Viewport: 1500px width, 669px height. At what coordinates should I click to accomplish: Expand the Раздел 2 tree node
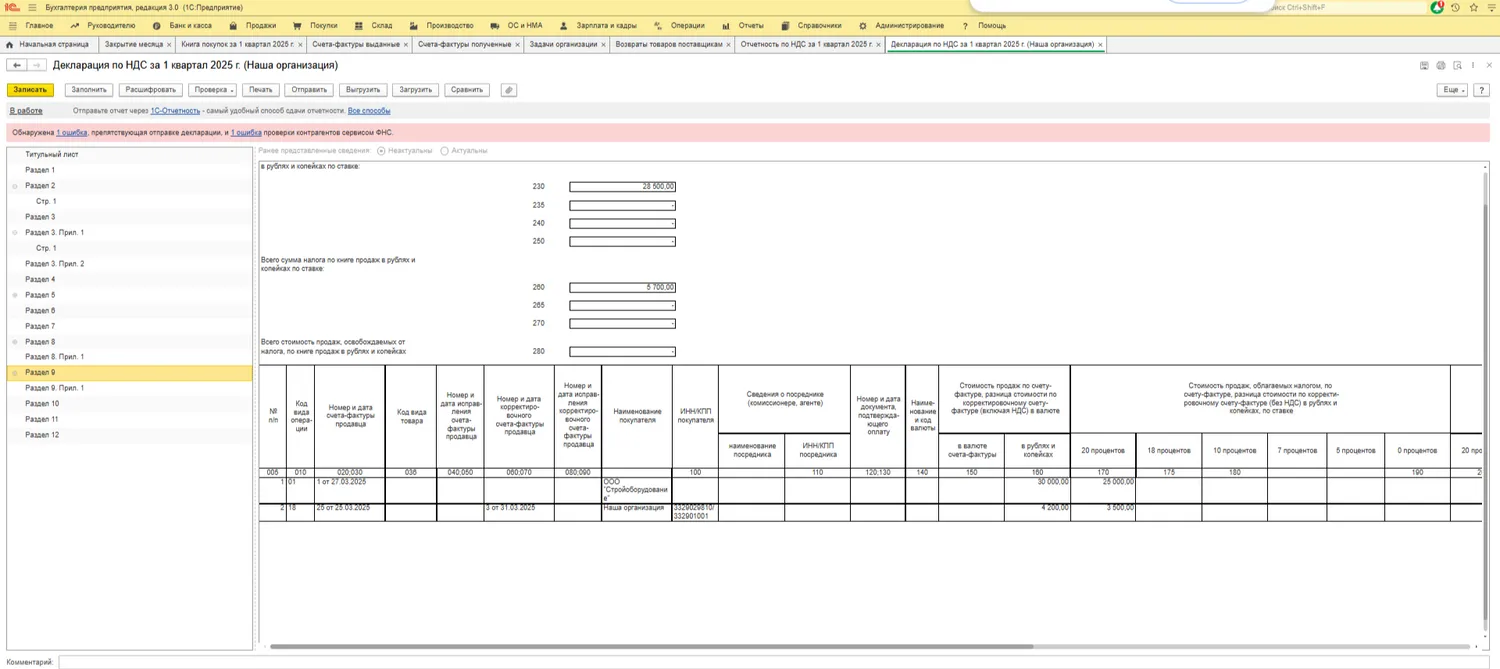15,186
